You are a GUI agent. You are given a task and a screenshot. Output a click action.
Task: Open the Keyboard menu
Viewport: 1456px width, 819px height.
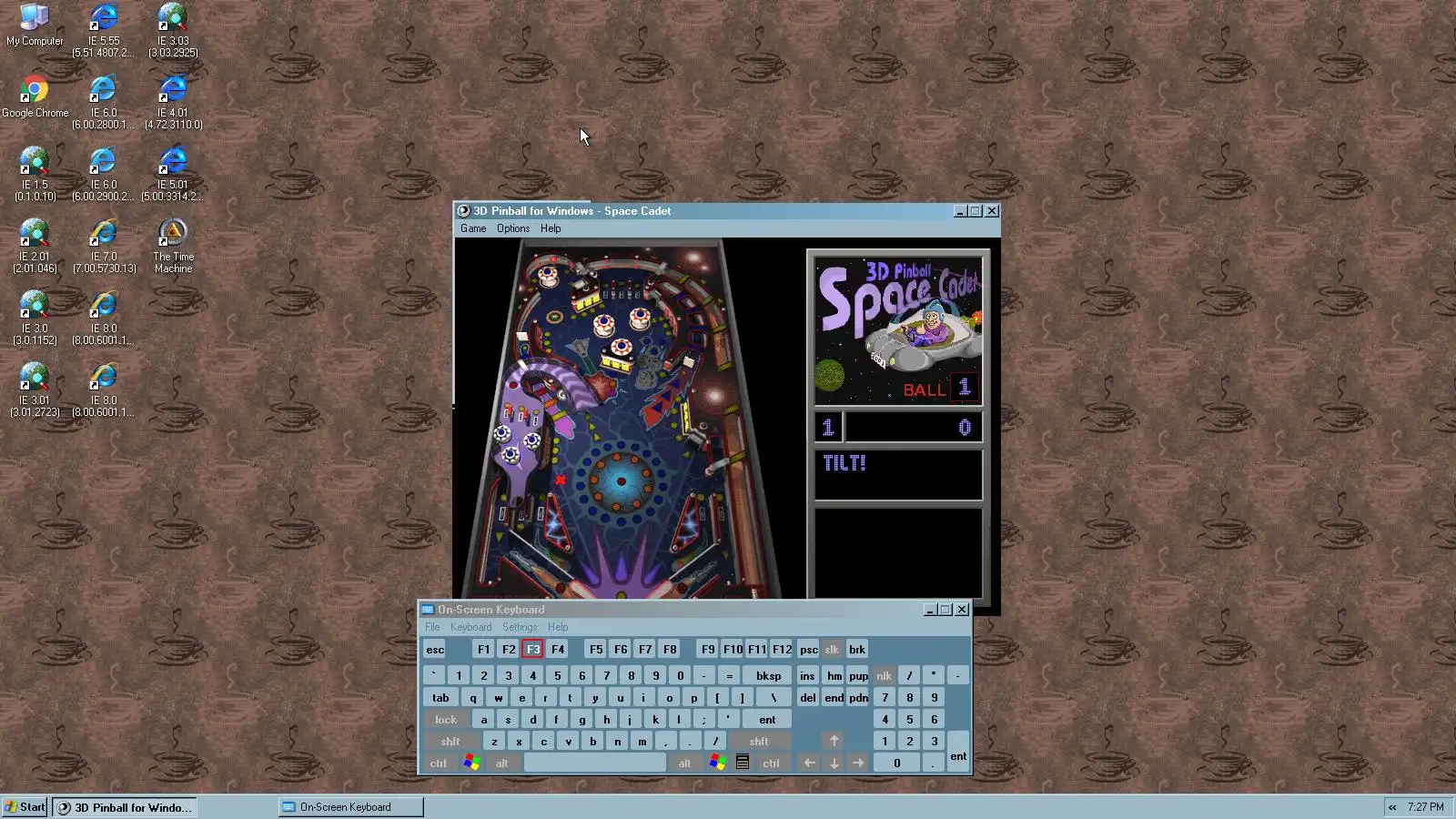point(470,627)
